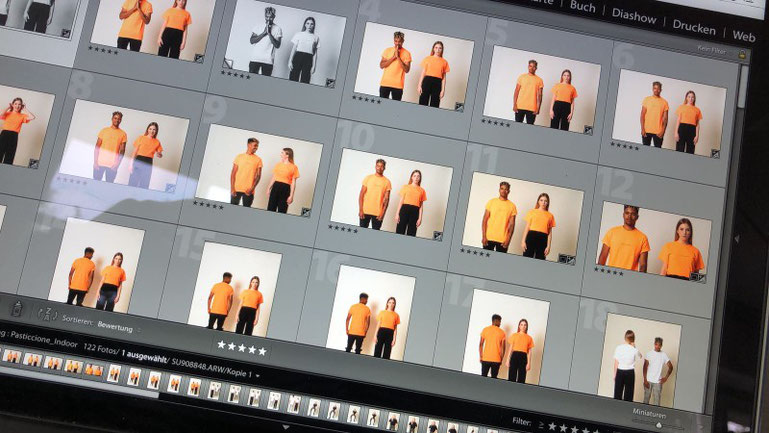Click the virtual copy corner icon on black-and-white thumbnail

pos(228,63)
